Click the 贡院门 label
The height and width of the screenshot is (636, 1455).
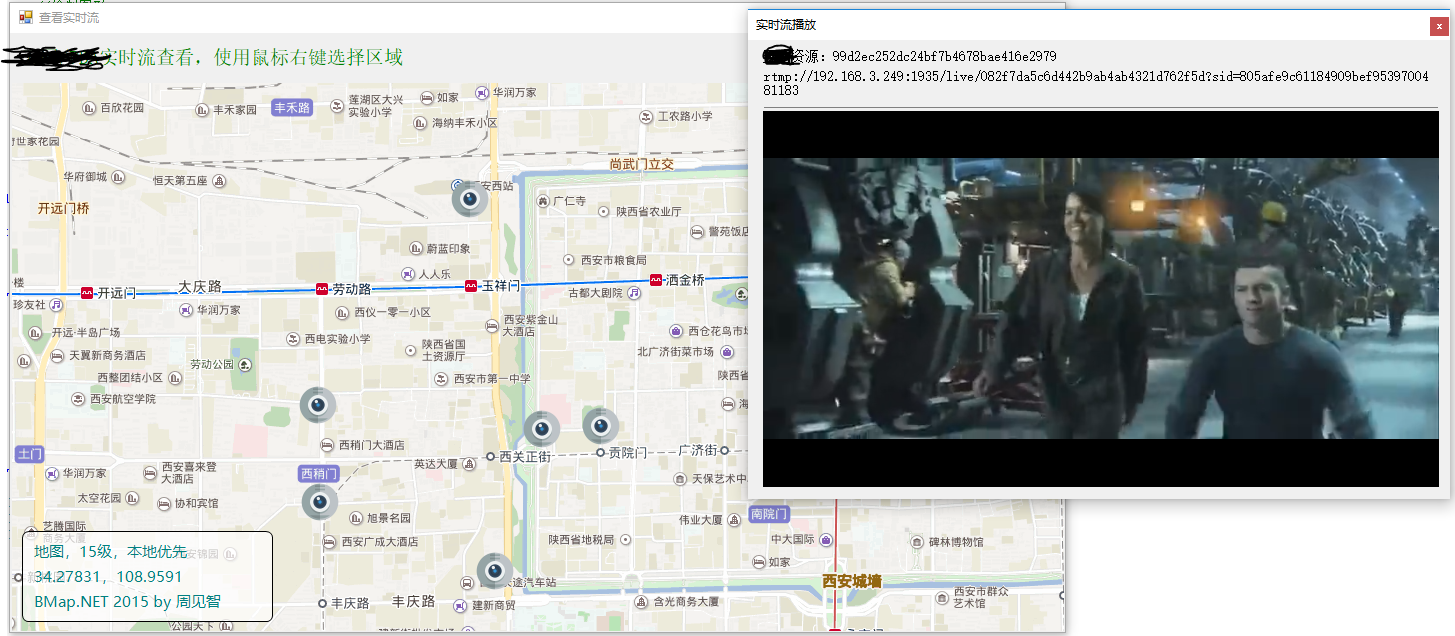click(628, 453)
